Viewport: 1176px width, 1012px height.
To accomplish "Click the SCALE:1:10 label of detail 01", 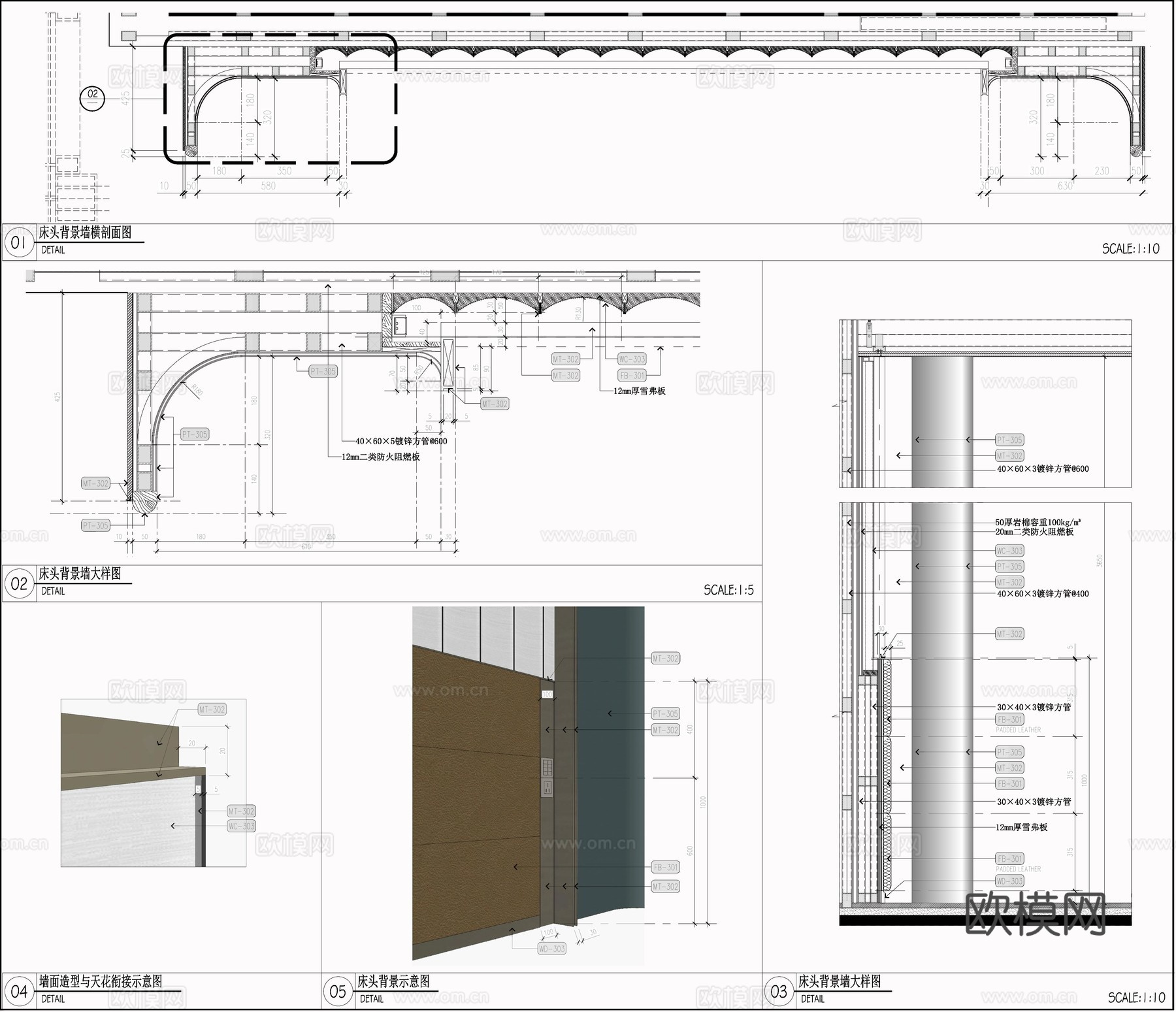I will 1130,248.
